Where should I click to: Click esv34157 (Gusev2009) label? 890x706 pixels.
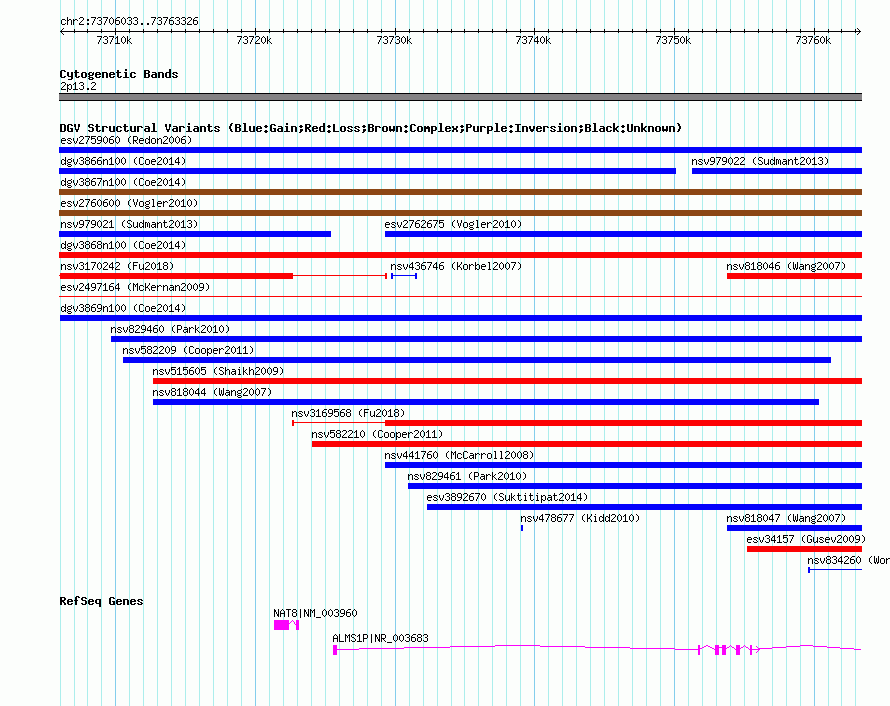coord(806,539)
